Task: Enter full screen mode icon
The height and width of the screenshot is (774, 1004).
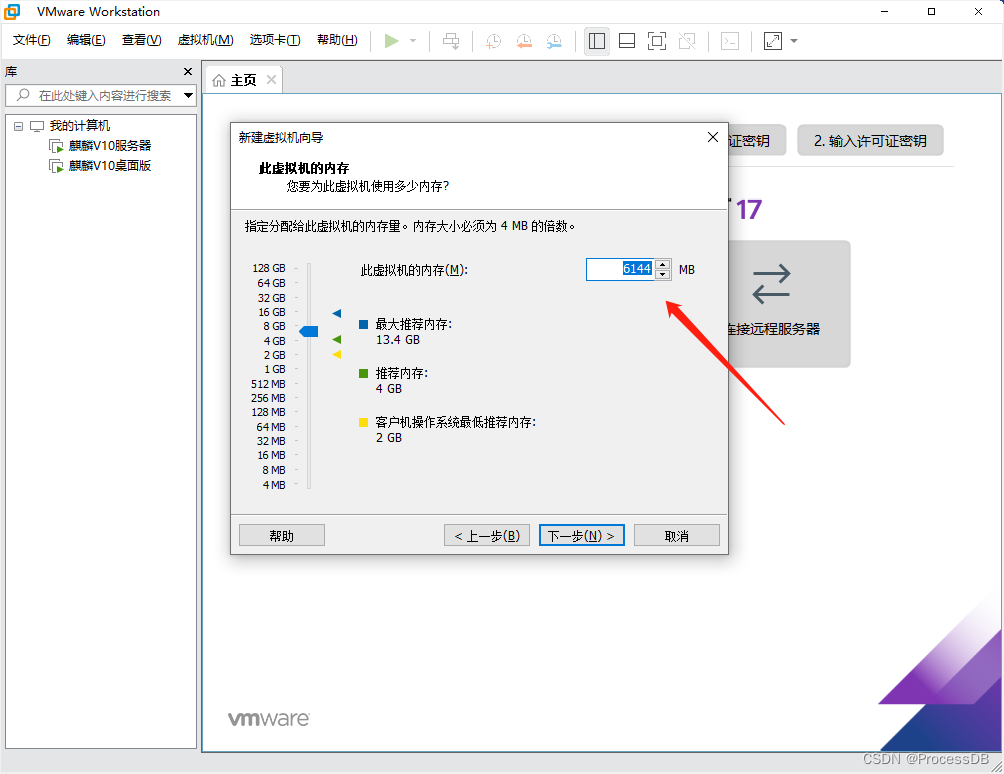Action: [657, 41]
